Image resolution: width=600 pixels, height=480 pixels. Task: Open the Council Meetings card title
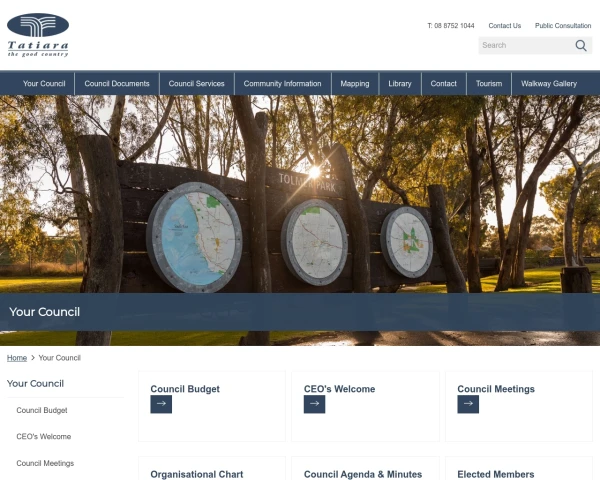click(x=496, y=389)
